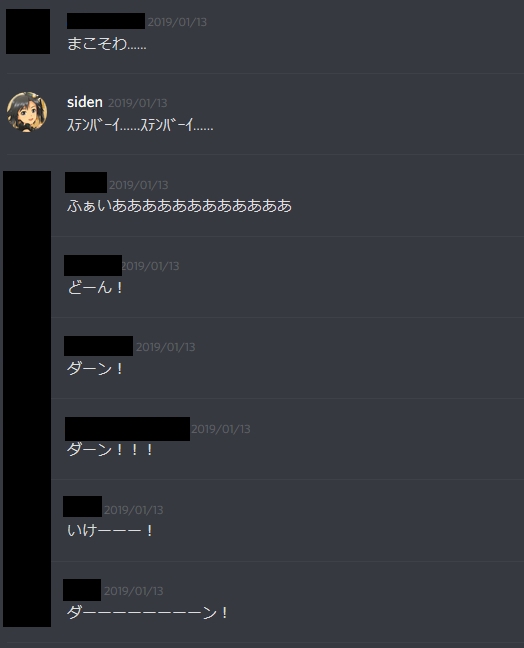This screenshot has width=524, height=648.
Task: Select the いけーーー！ message
Action: 110,530
